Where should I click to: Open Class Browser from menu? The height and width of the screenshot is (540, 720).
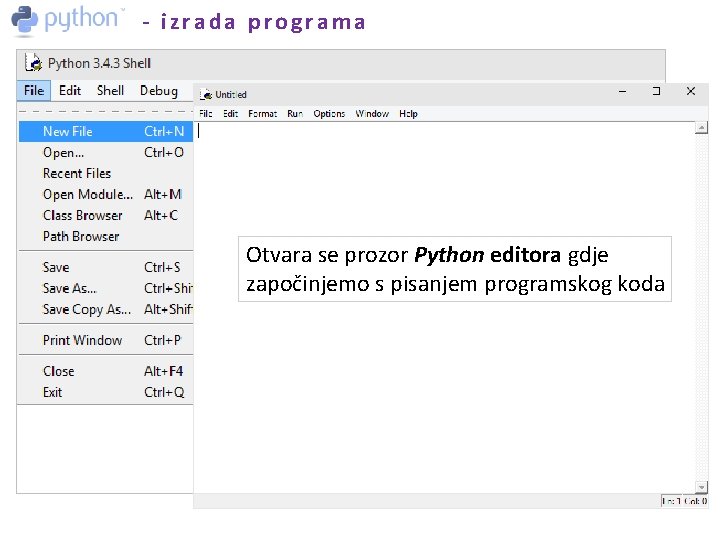pyautogui.click(x=106, y=215)
